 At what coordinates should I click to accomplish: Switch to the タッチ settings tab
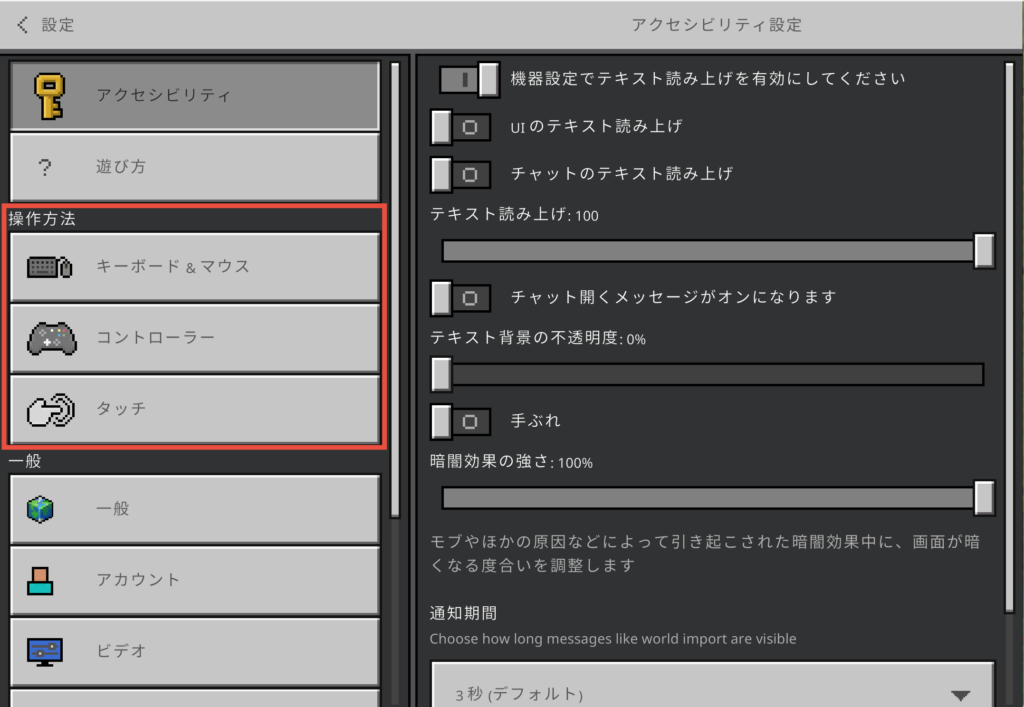click(x=195, y=409)
